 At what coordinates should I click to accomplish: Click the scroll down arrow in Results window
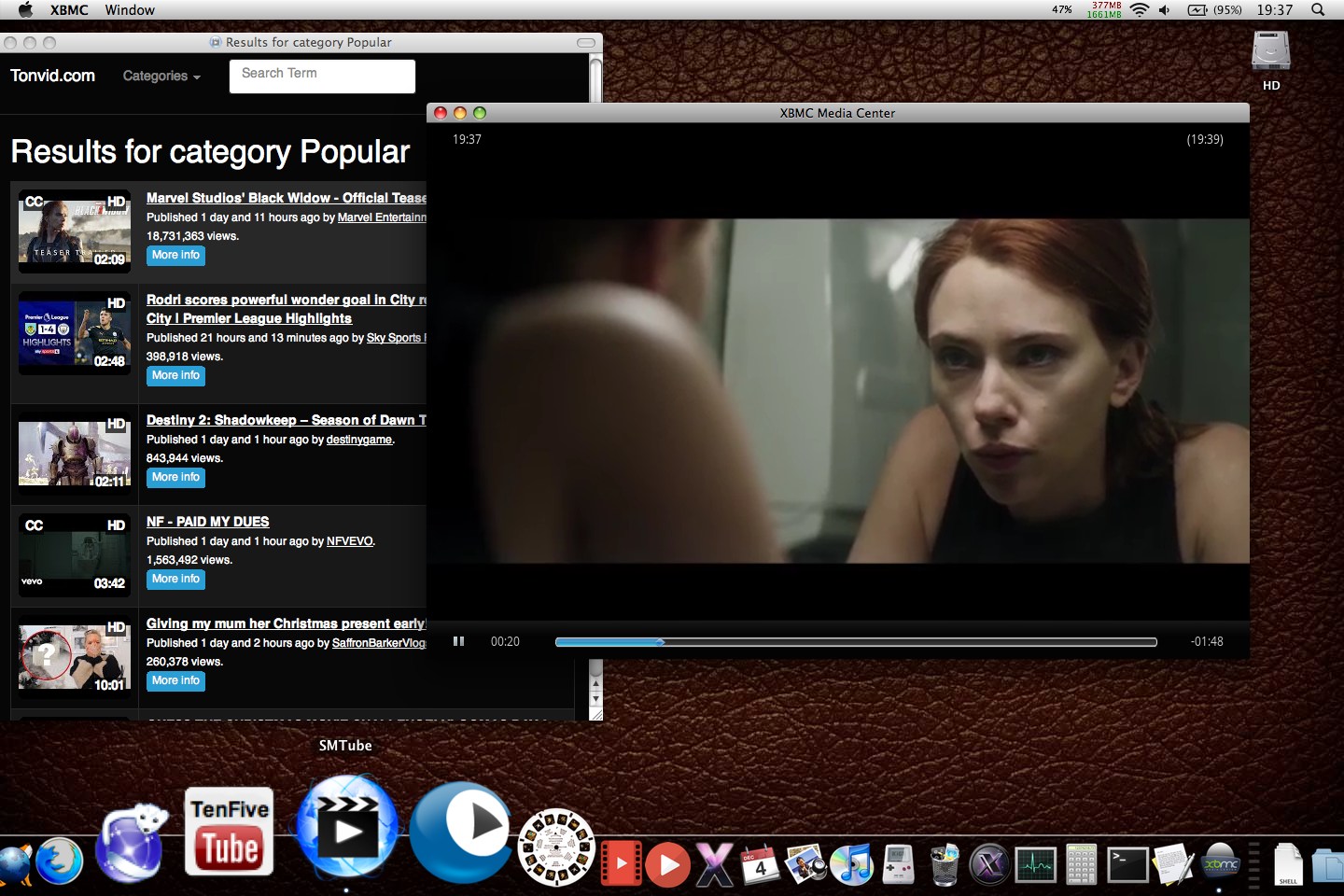click(x=596, y=699)
